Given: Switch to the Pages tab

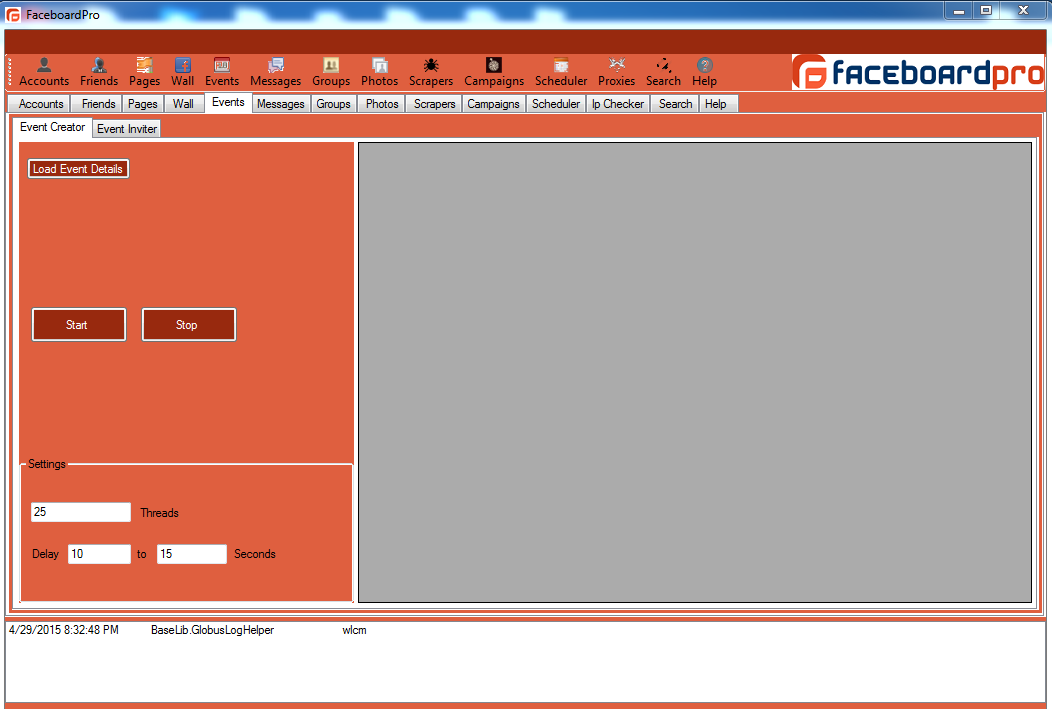Looking at the screenshot, I should (x=142, y=104).
